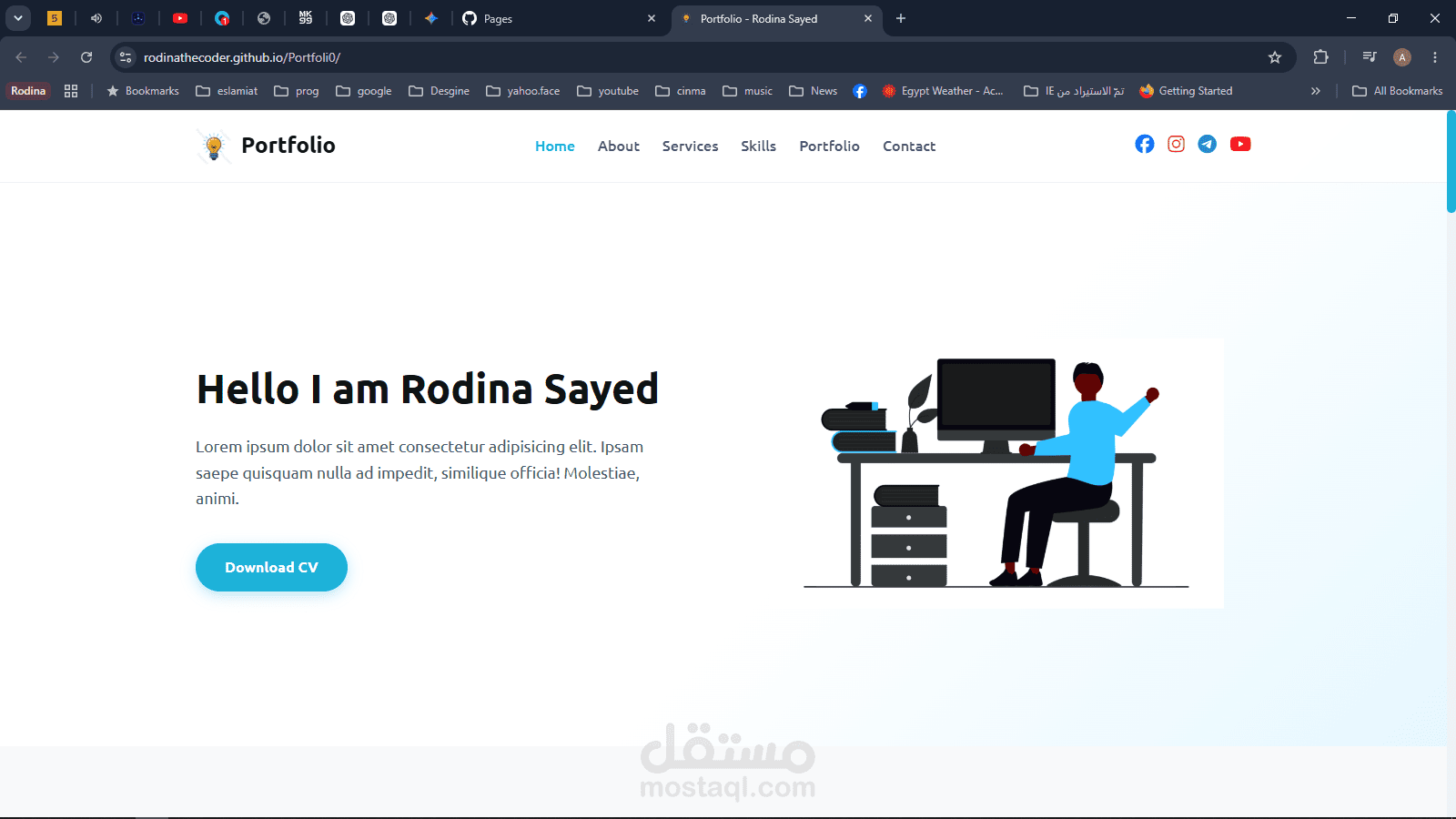Go to About nav link
Viewport: 1456px width, 819px height.
point(619,147)
